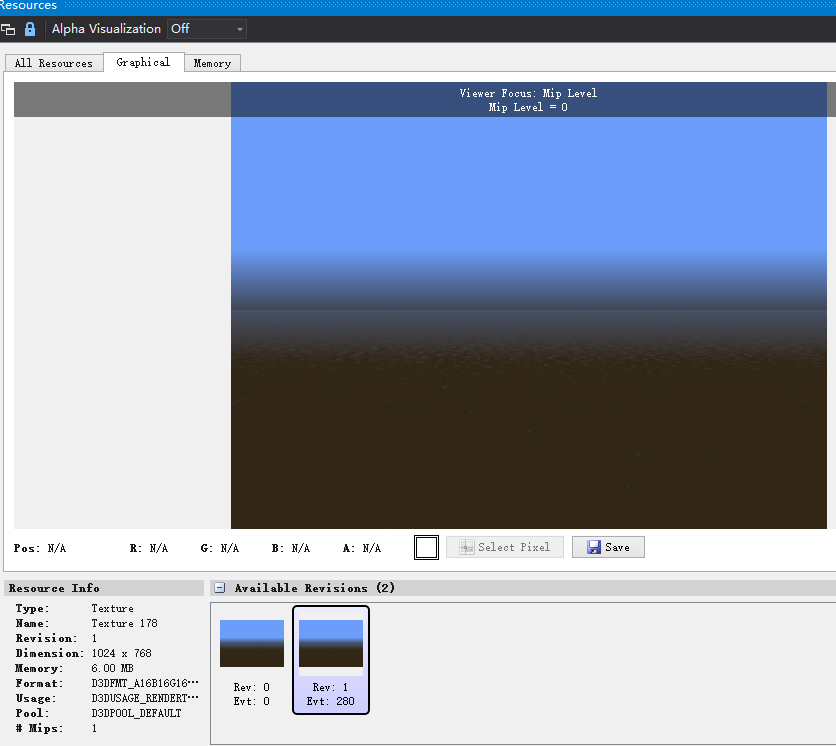Click the Type: Texture value
This screenshot has height=746, width=836.
pyautogui.click(x=112, y=608)
